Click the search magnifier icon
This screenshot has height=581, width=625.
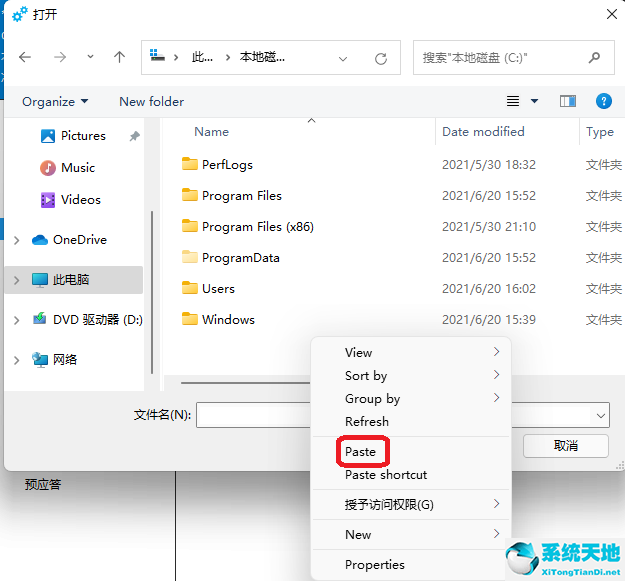coord(594,58)
